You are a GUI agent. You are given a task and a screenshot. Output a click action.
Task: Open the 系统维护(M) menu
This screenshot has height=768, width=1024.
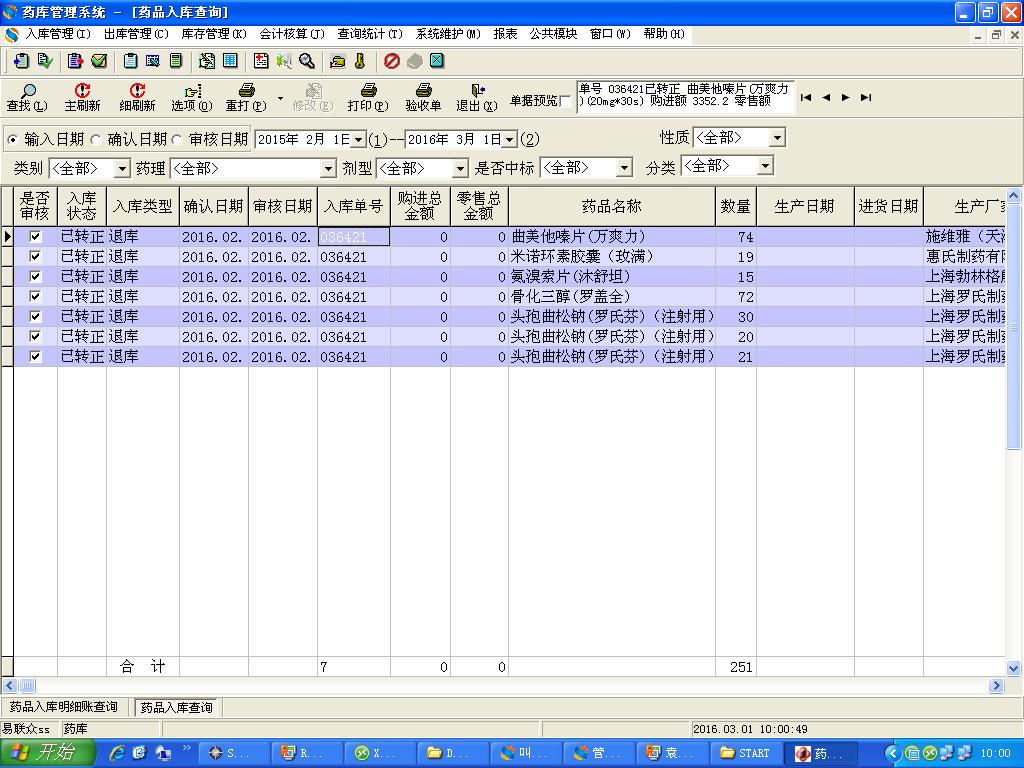point(448,34)
